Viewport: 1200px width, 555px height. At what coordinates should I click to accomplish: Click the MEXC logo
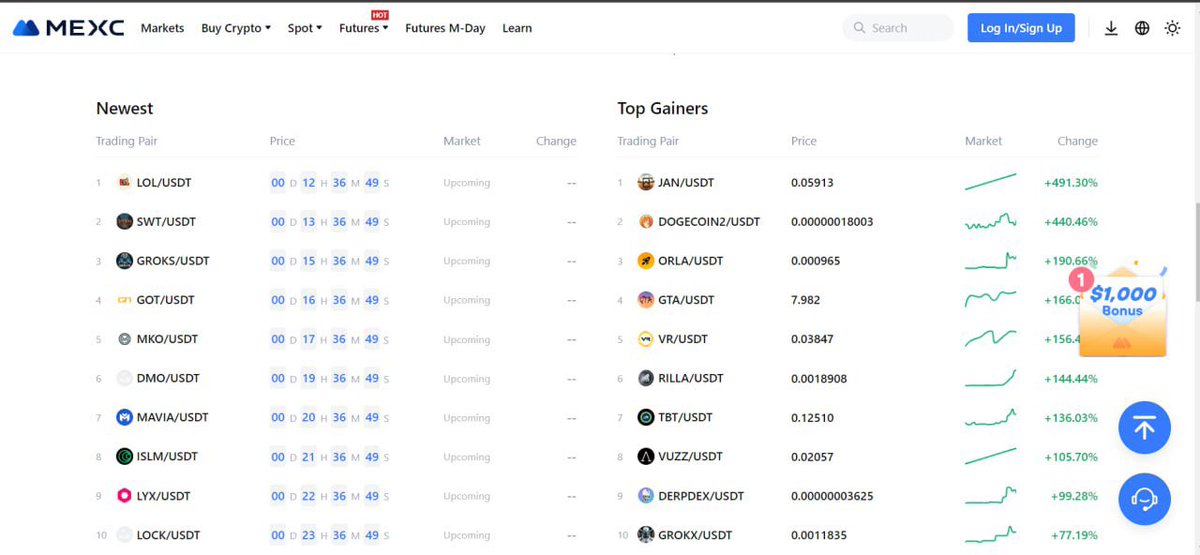(x=69, y=28)
